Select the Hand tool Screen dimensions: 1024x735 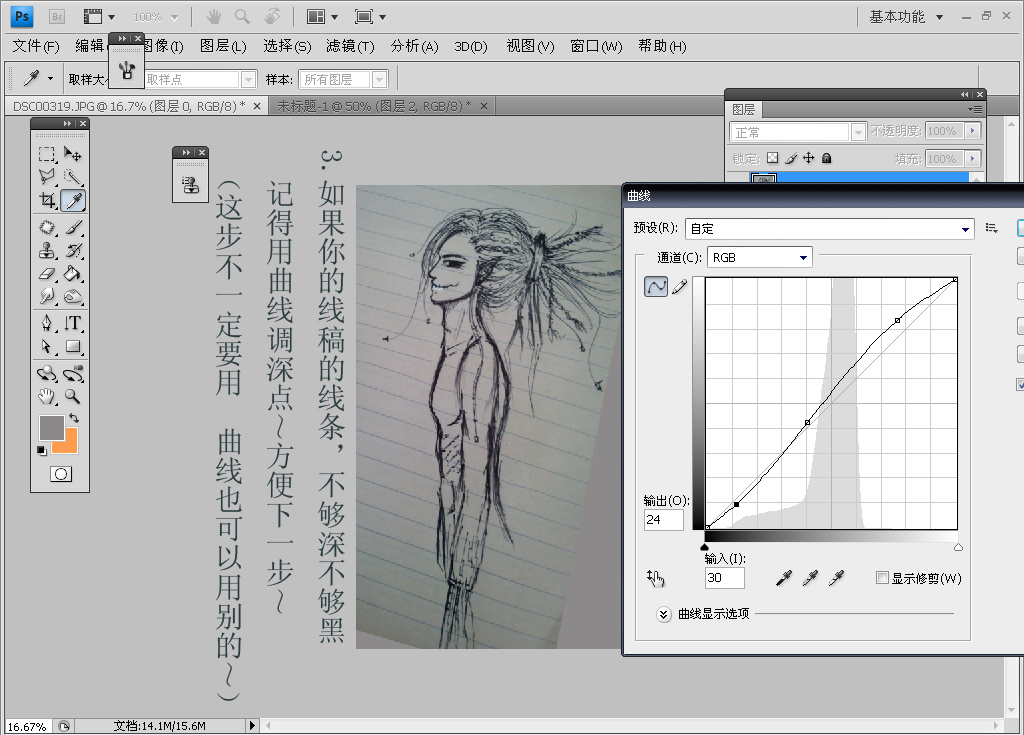pyautogui.click(x=47, y=397)
